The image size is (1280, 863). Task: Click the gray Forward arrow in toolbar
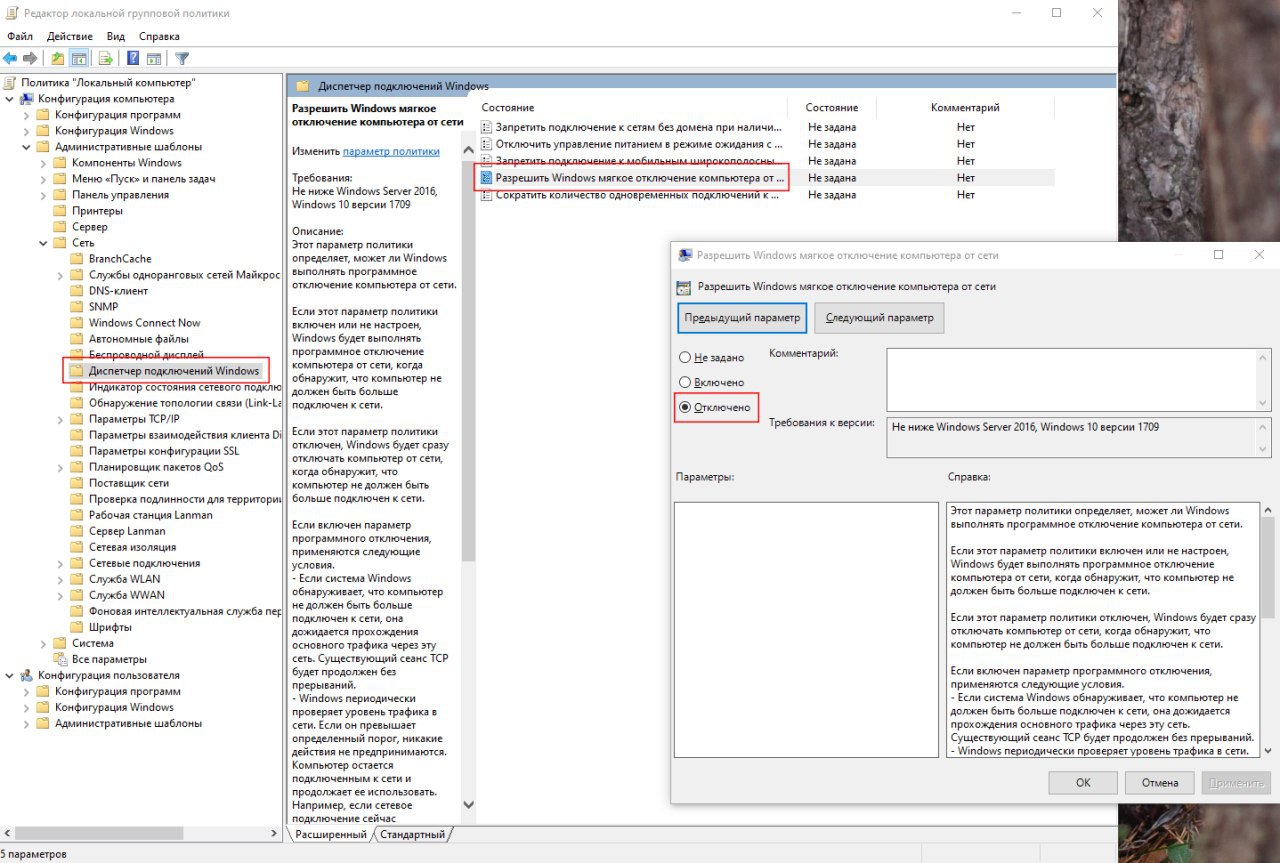pos(30,58)
